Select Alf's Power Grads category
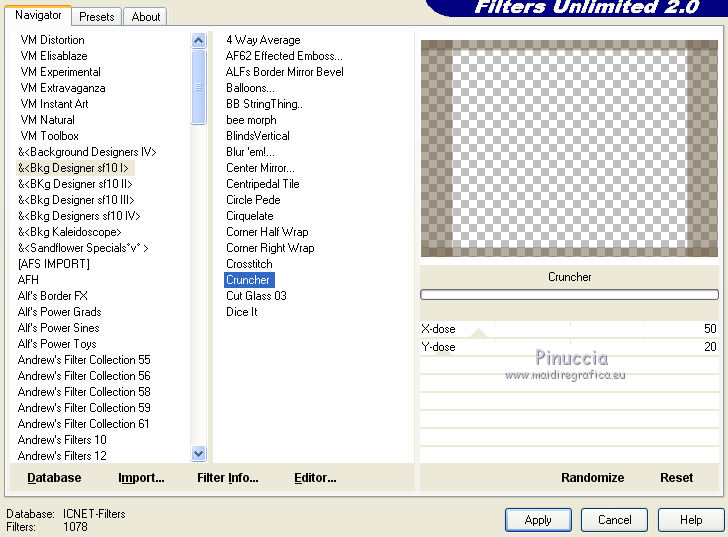 tap(59, 312)
